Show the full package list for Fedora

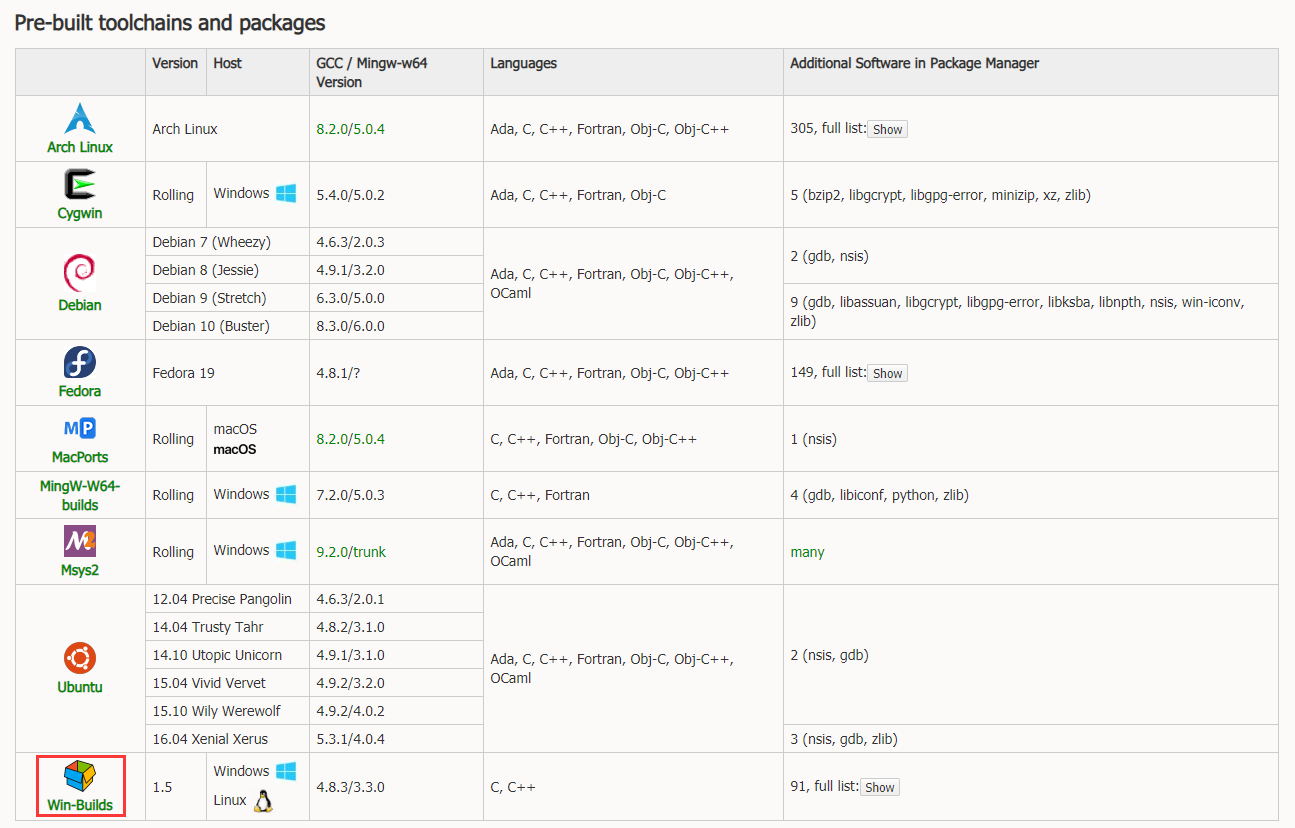pos(887,373)
